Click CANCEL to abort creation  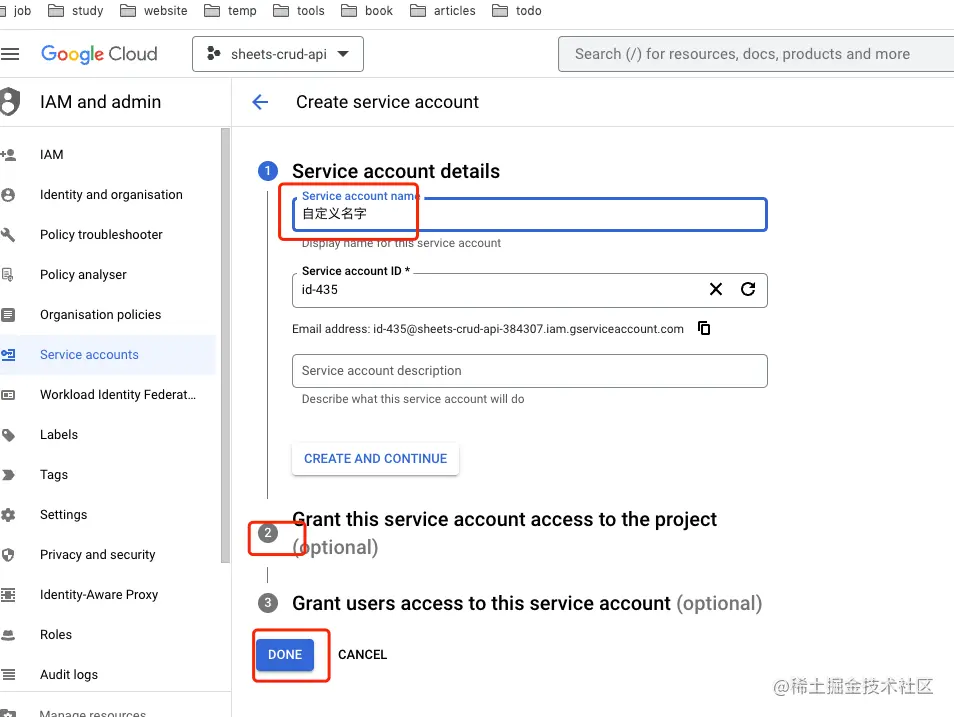click(x=362, y=654)
